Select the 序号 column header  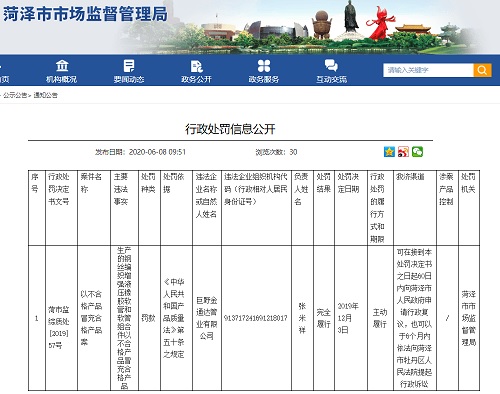click(37, 208)
